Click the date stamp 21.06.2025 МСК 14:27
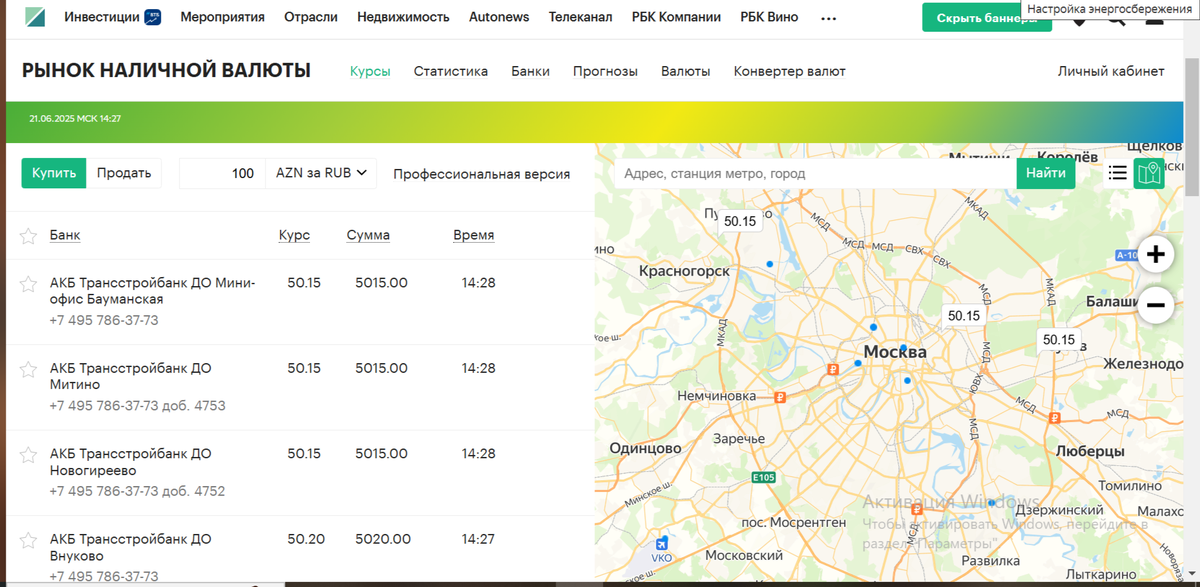 point(75,118)
